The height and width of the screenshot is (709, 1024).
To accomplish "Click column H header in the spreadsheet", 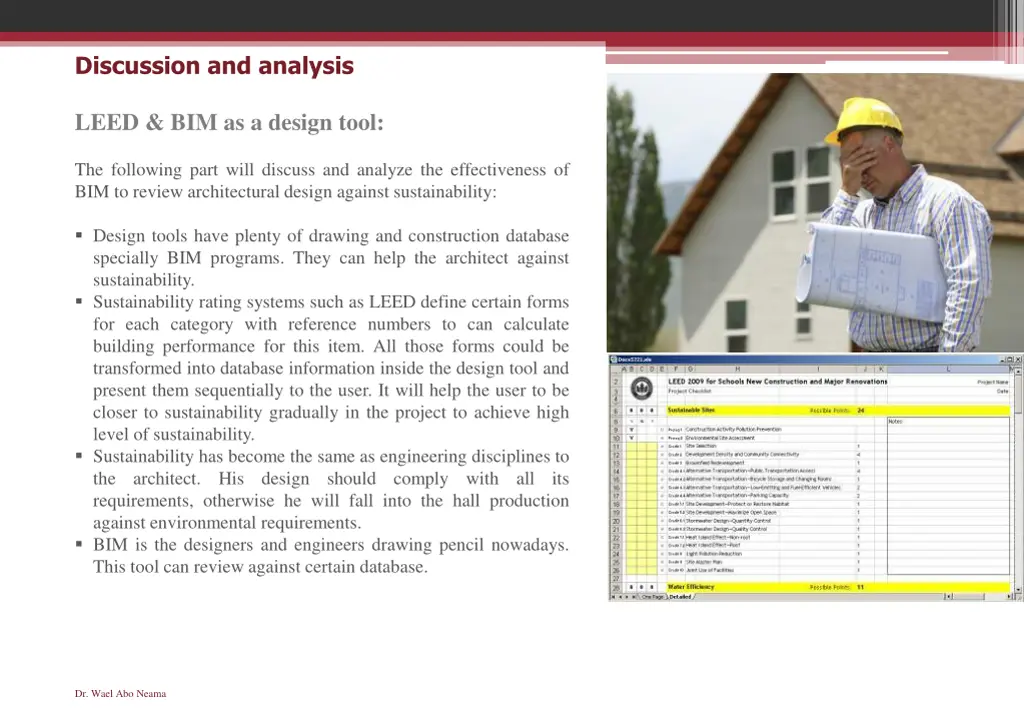I will click(737, 369).
